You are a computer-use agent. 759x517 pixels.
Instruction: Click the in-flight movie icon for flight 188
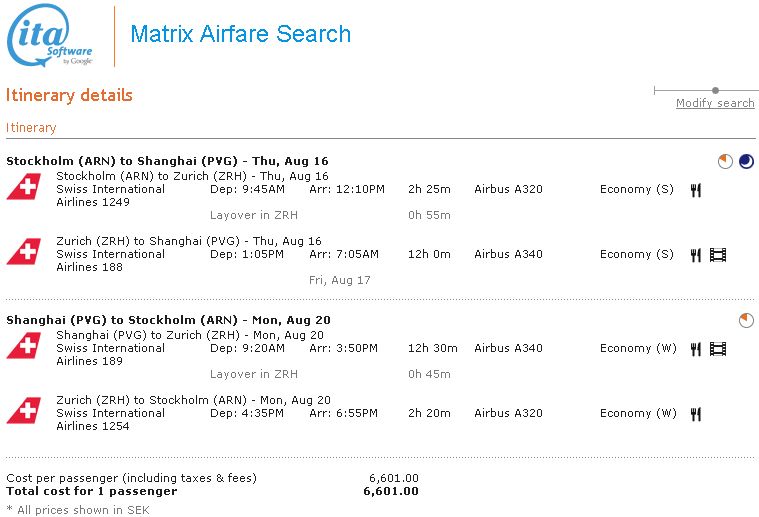pyautogui.click(x=718, y=255)
